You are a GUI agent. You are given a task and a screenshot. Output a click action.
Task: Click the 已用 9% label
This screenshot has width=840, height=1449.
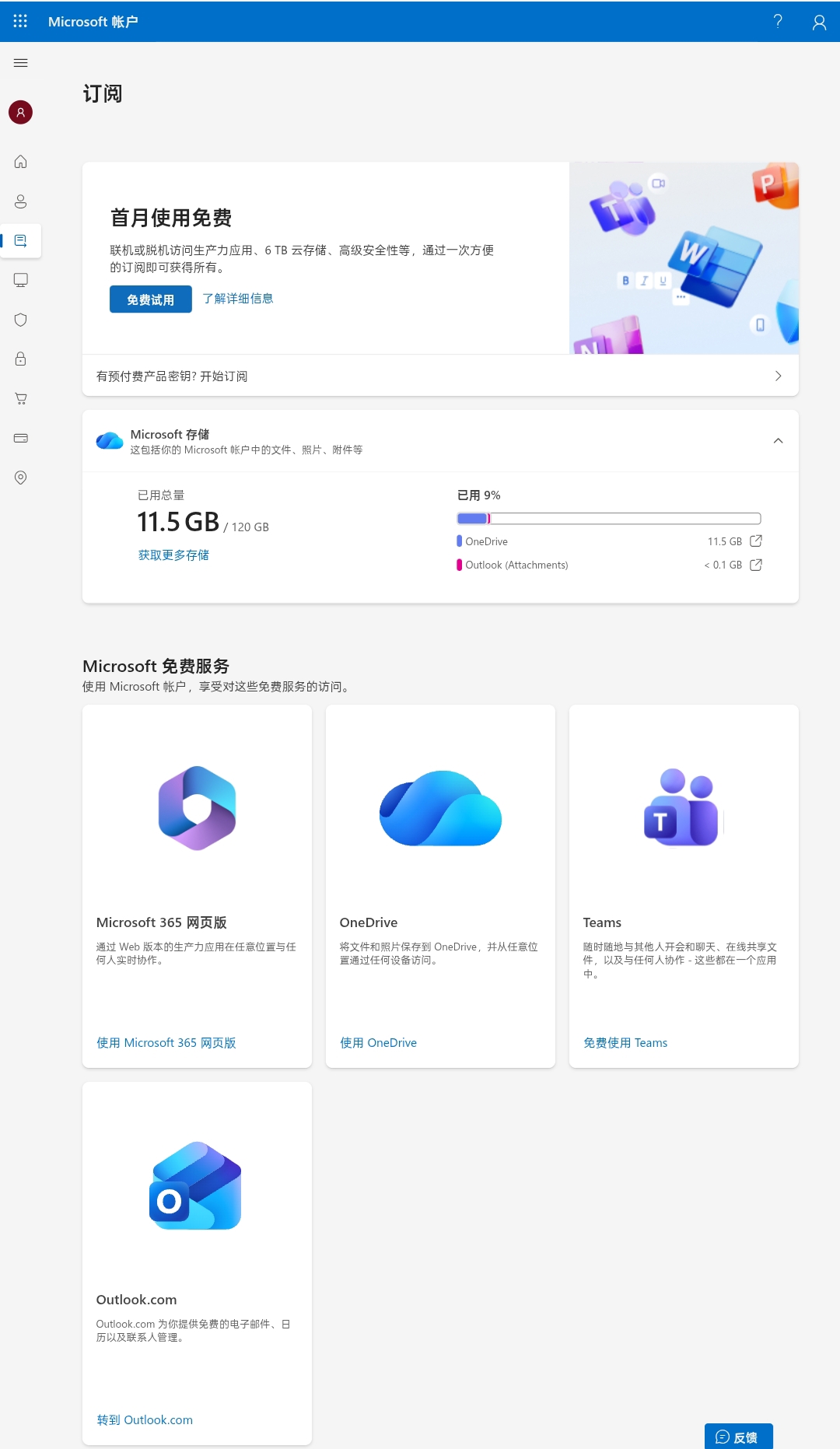(x=479, y=495)
